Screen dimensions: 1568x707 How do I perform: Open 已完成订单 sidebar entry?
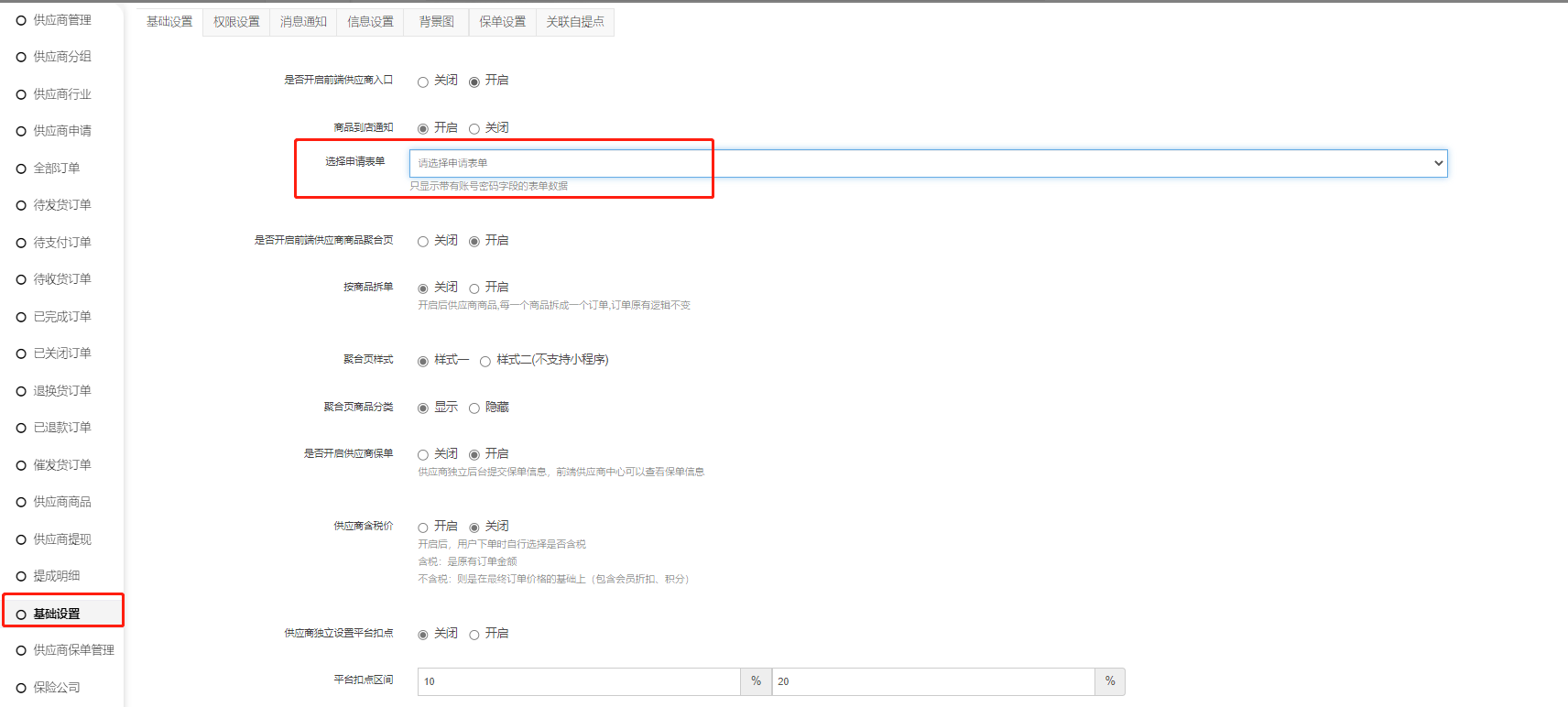[x=61, y=317]
